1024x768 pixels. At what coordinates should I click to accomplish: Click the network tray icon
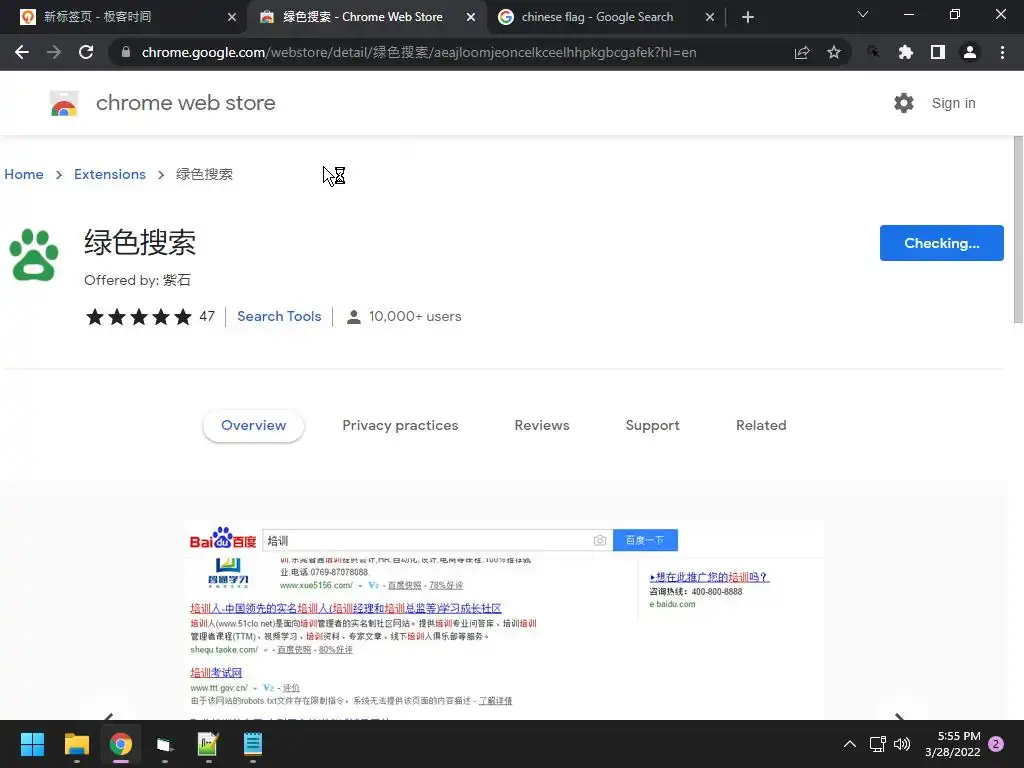(x=877, y=744)
